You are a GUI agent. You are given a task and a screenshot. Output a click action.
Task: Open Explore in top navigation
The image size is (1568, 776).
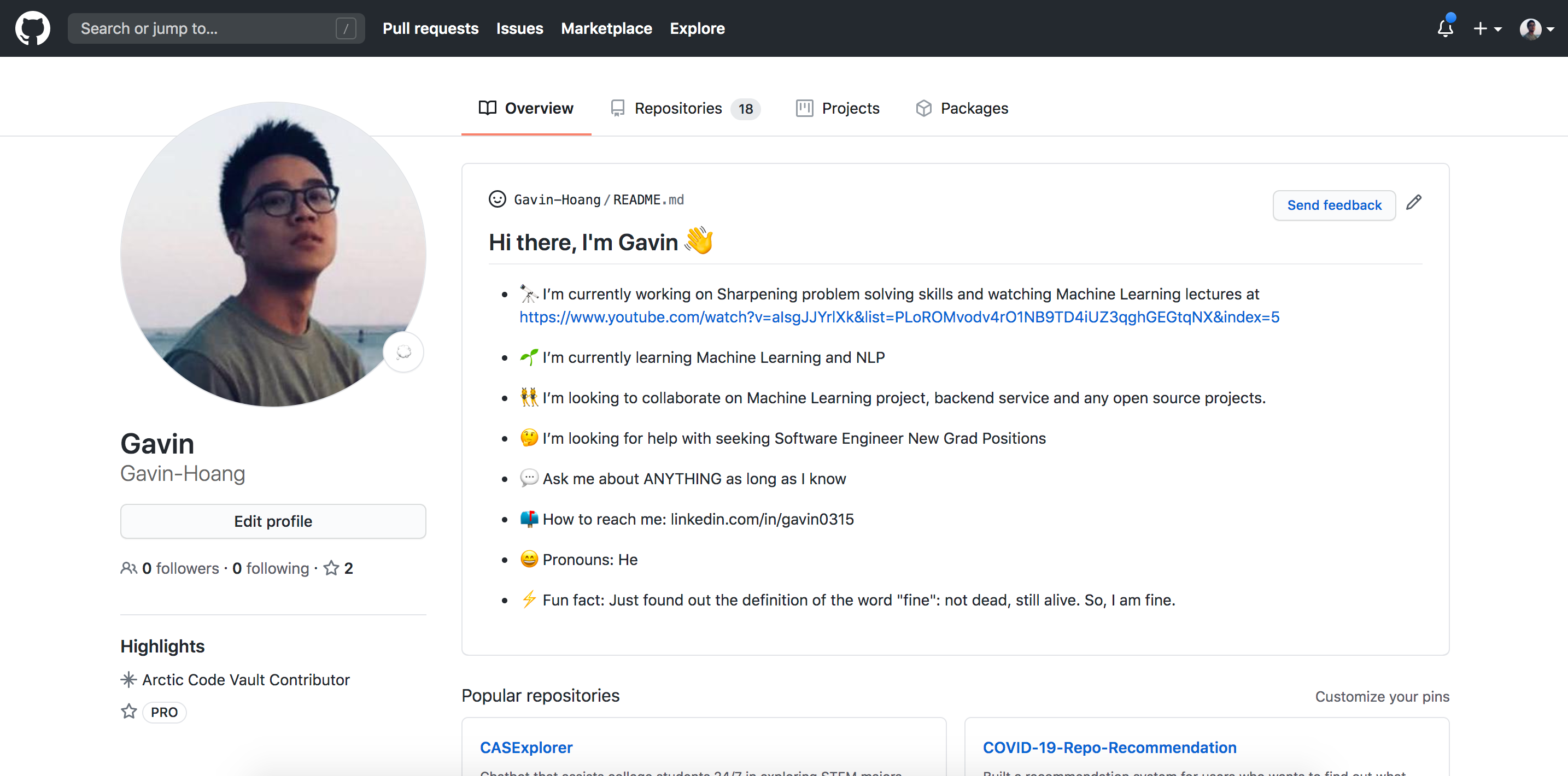click(x=697, y=28)
